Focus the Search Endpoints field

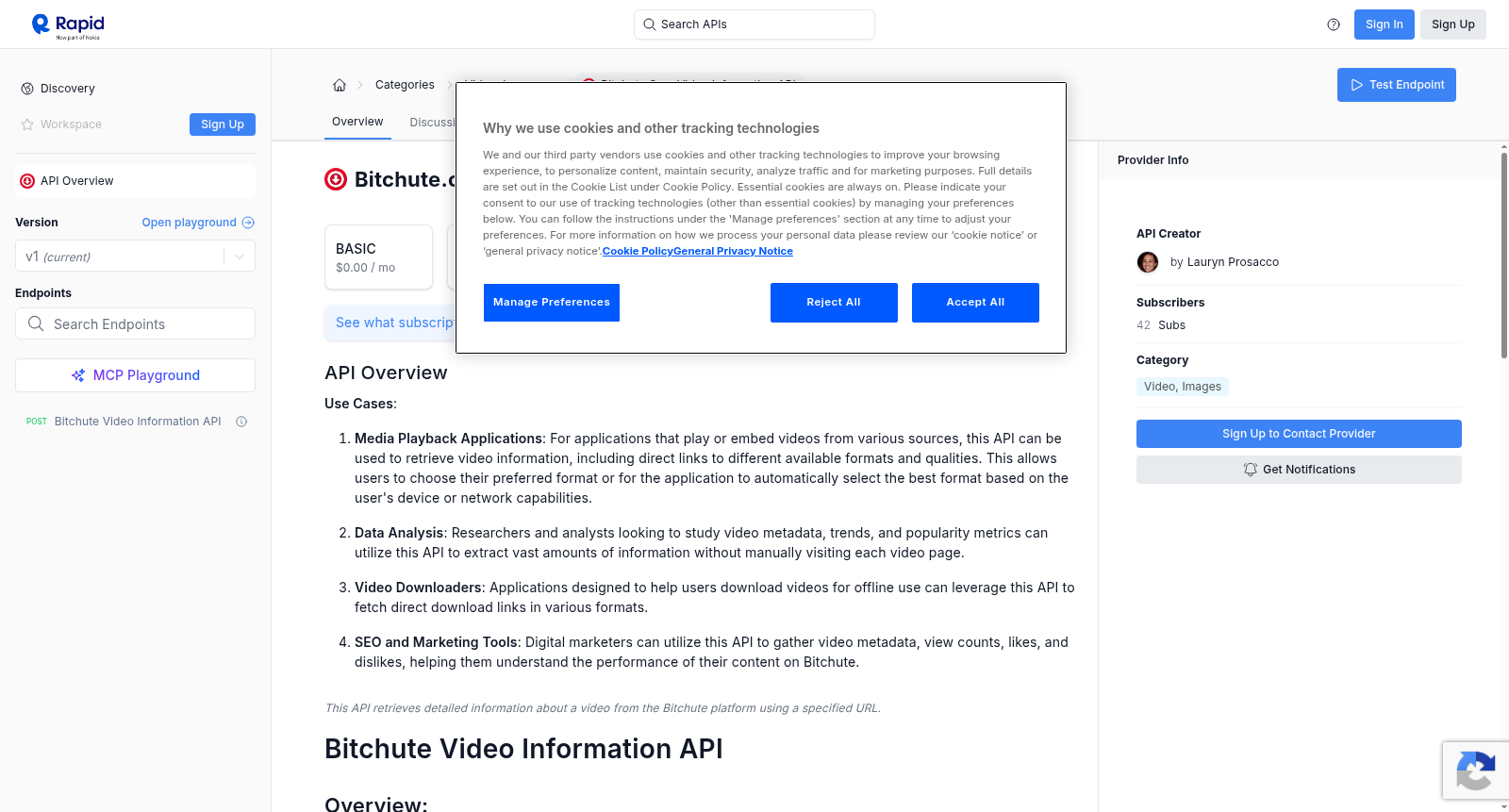[135, 323]
